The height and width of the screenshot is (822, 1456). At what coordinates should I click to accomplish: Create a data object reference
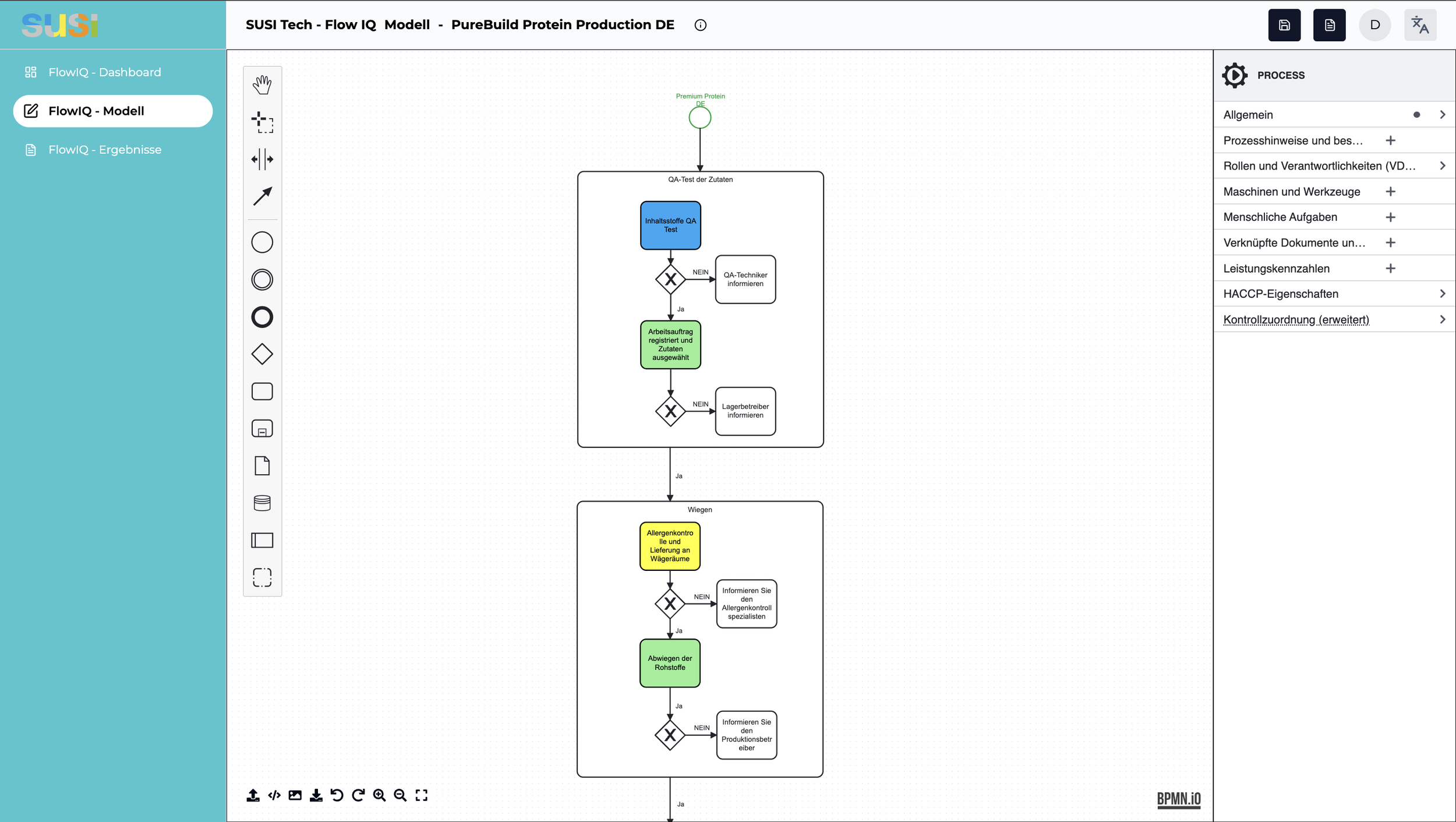(x=262, y=466)
